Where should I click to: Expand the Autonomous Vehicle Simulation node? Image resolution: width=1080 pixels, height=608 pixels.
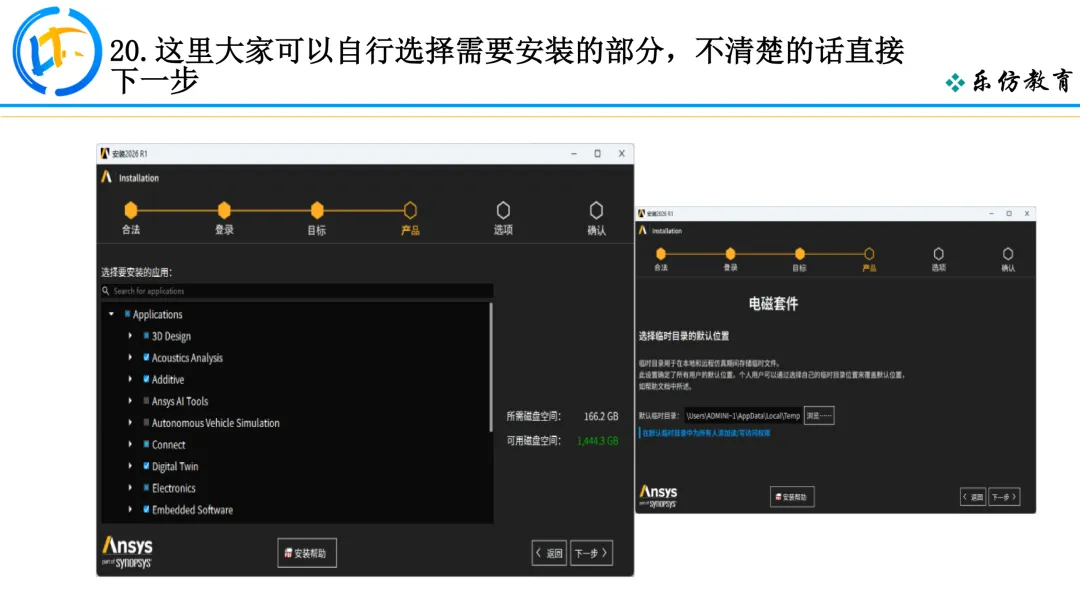(x=130, y=422)
